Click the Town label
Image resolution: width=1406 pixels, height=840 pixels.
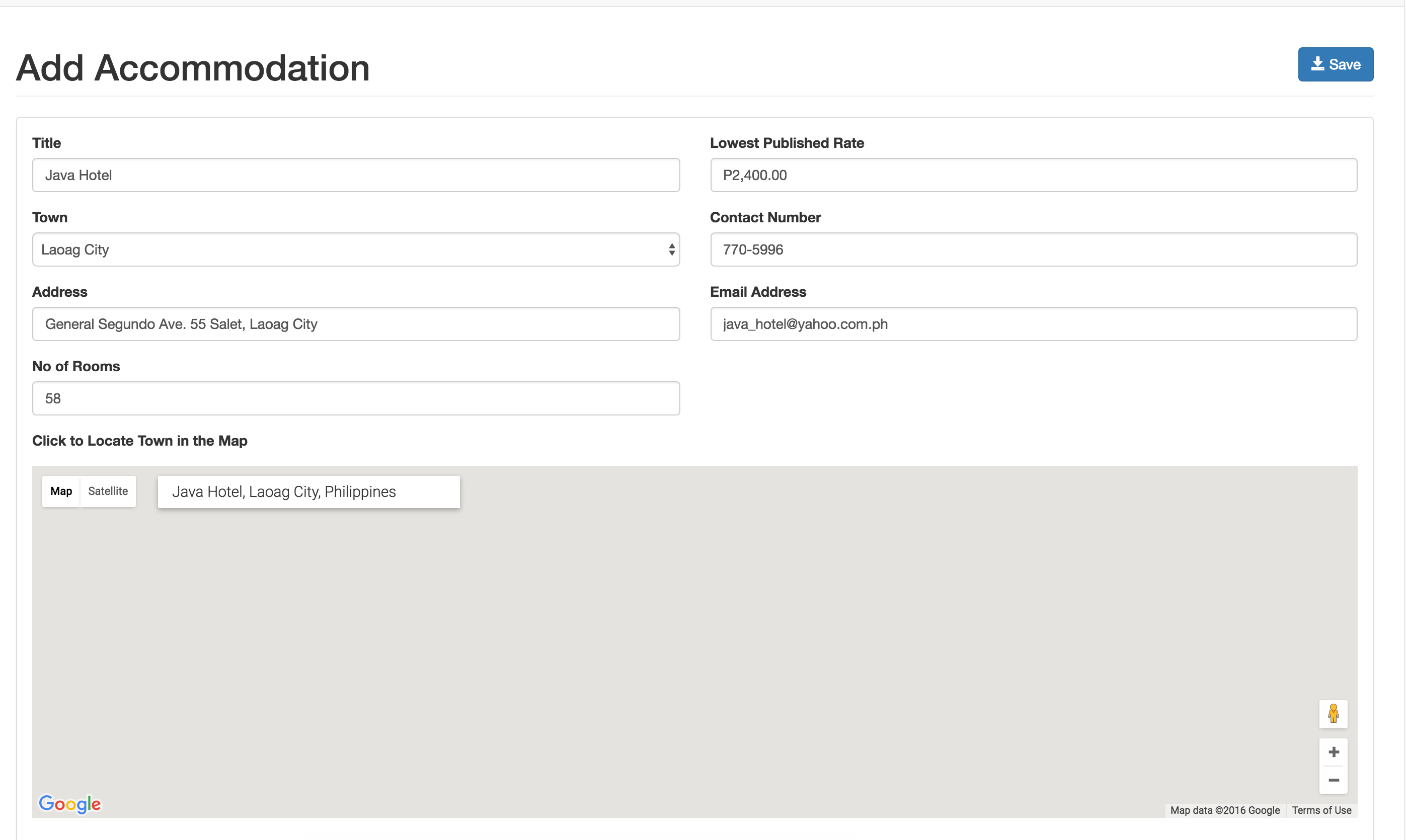(x=50, y=218)
